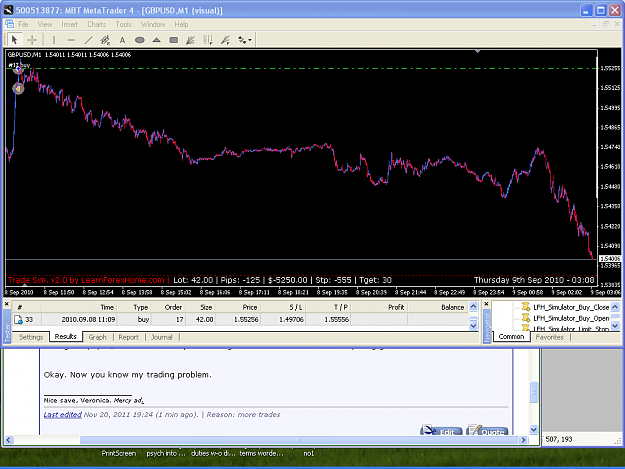625x469 pixels.
Task: Click the S/L value 1.49706
Action: click(291, 320)
